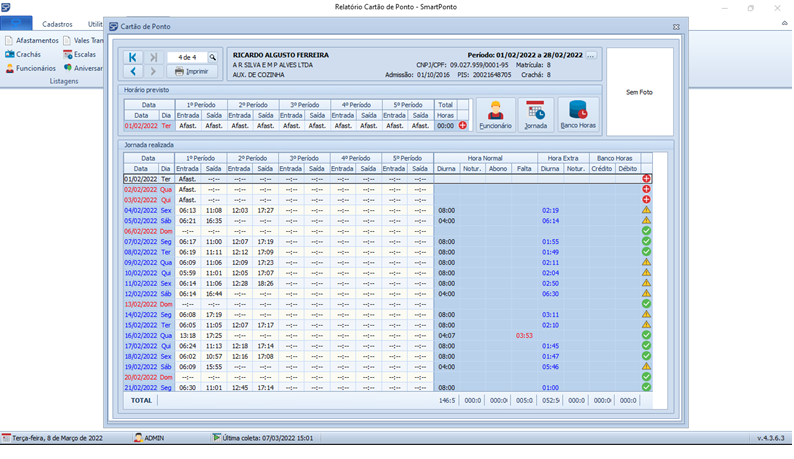Image resolution: width=794 pixels, height=459 pixels.
Task: Select extra hours 06:30 on 12/02/2022
Action: (x=550, y=294)
